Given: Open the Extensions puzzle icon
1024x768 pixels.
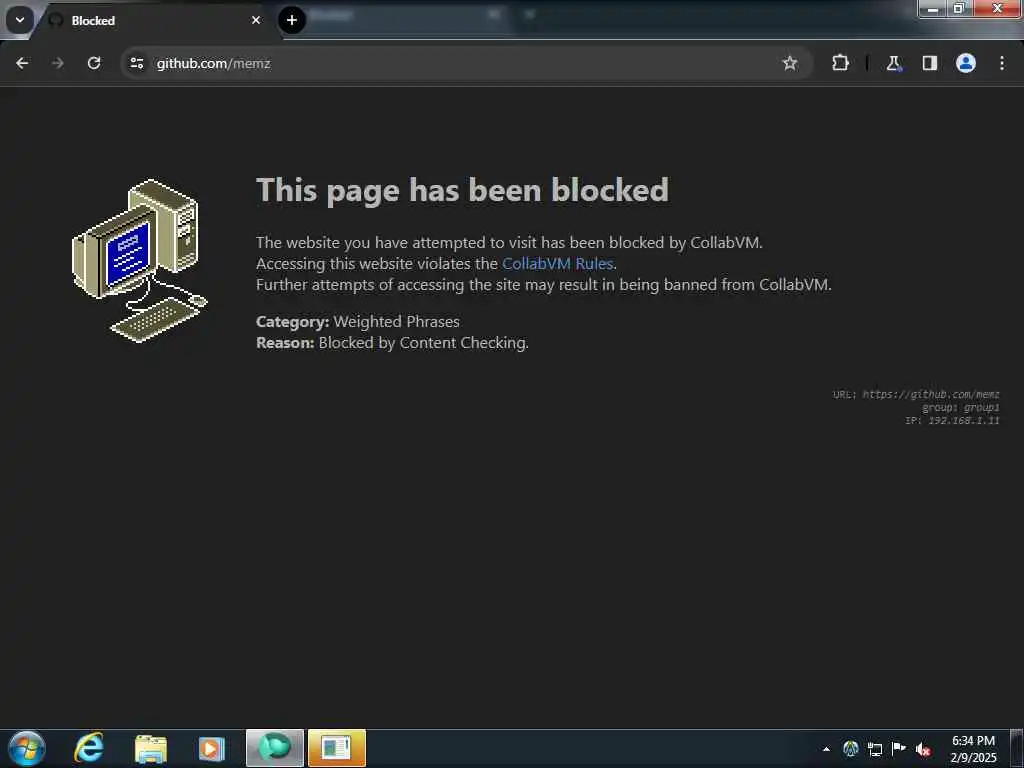Looking at the screenshot, I should coord(840,63).
